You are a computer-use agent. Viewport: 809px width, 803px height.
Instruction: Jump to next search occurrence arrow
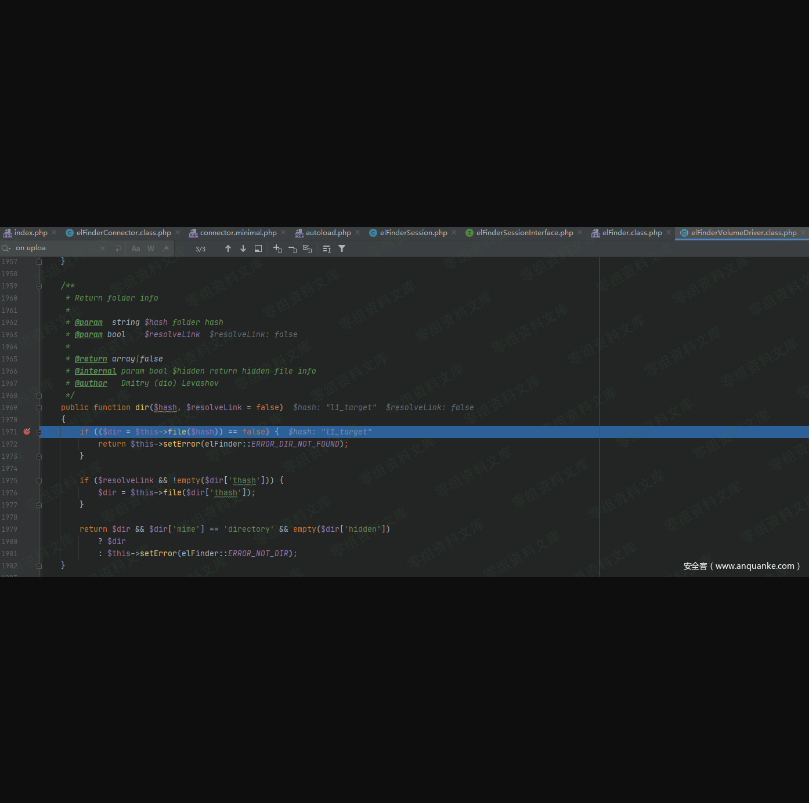pyautogui.click(x=243, y=248)
